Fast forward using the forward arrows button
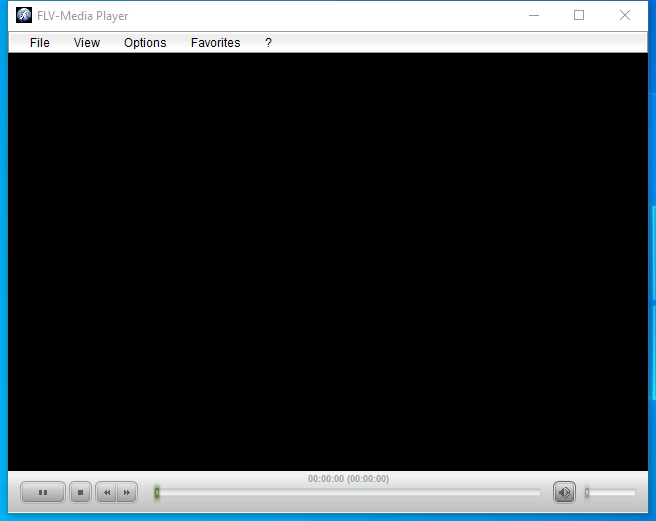This screenshot has height=521, width=656. [127, 492]
